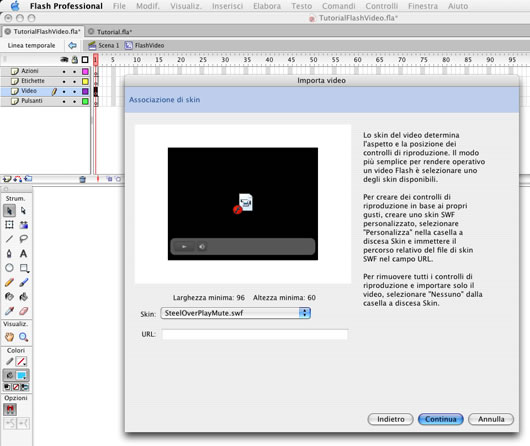Viewport: 530px width, 446px height.
Task: Open the Finestra menu
Action: [423, 6]
